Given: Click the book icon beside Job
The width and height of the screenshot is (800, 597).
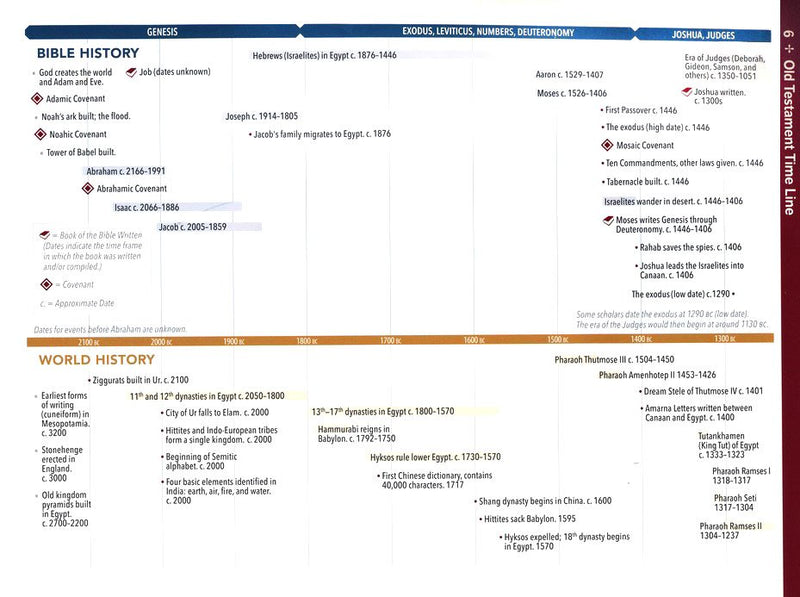Looking at the screenshot, I should pos(131,73).
